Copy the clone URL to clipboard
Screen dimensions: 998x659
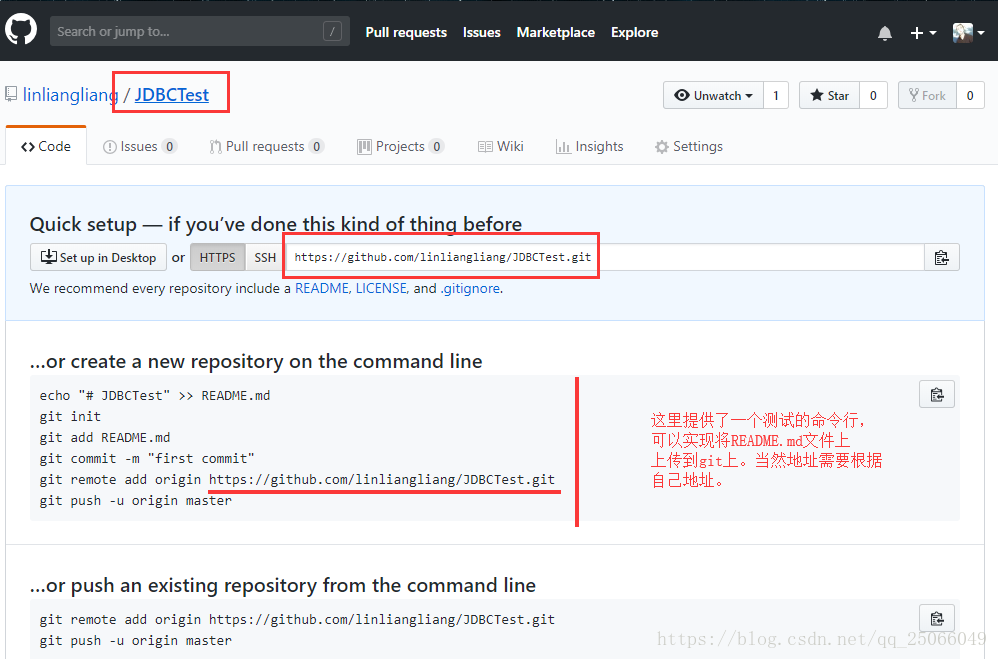[x=942, y=257]
